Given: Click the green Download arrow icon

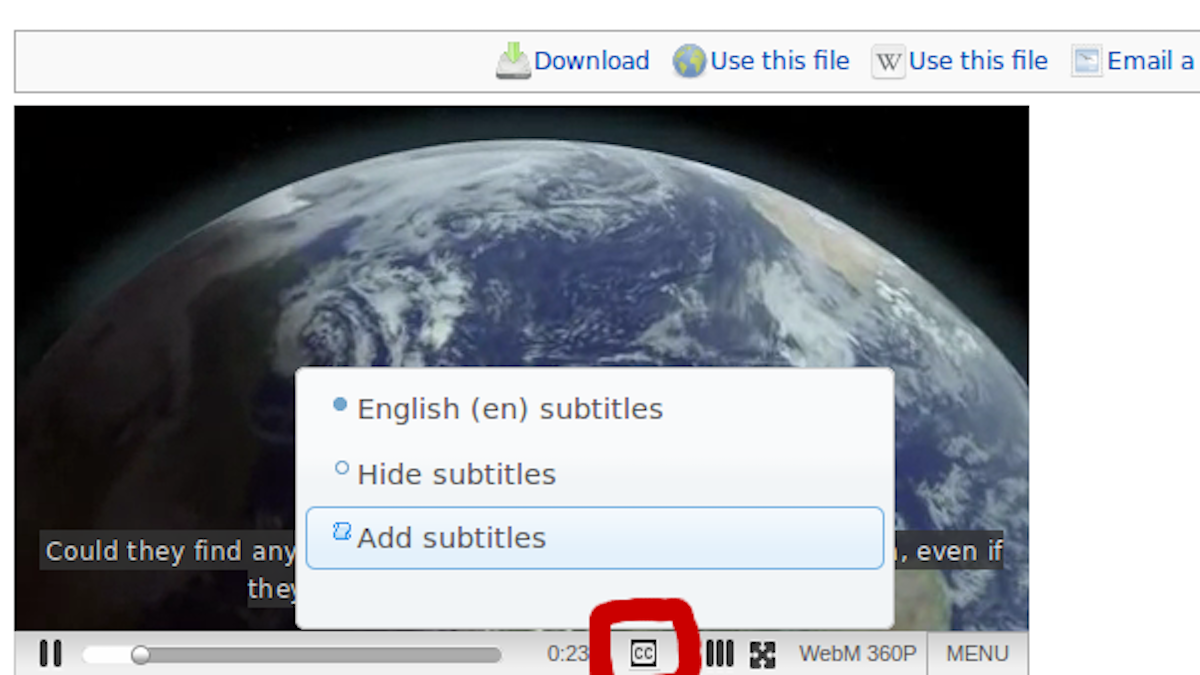Looking at the screenshot, I should point(513,60).
